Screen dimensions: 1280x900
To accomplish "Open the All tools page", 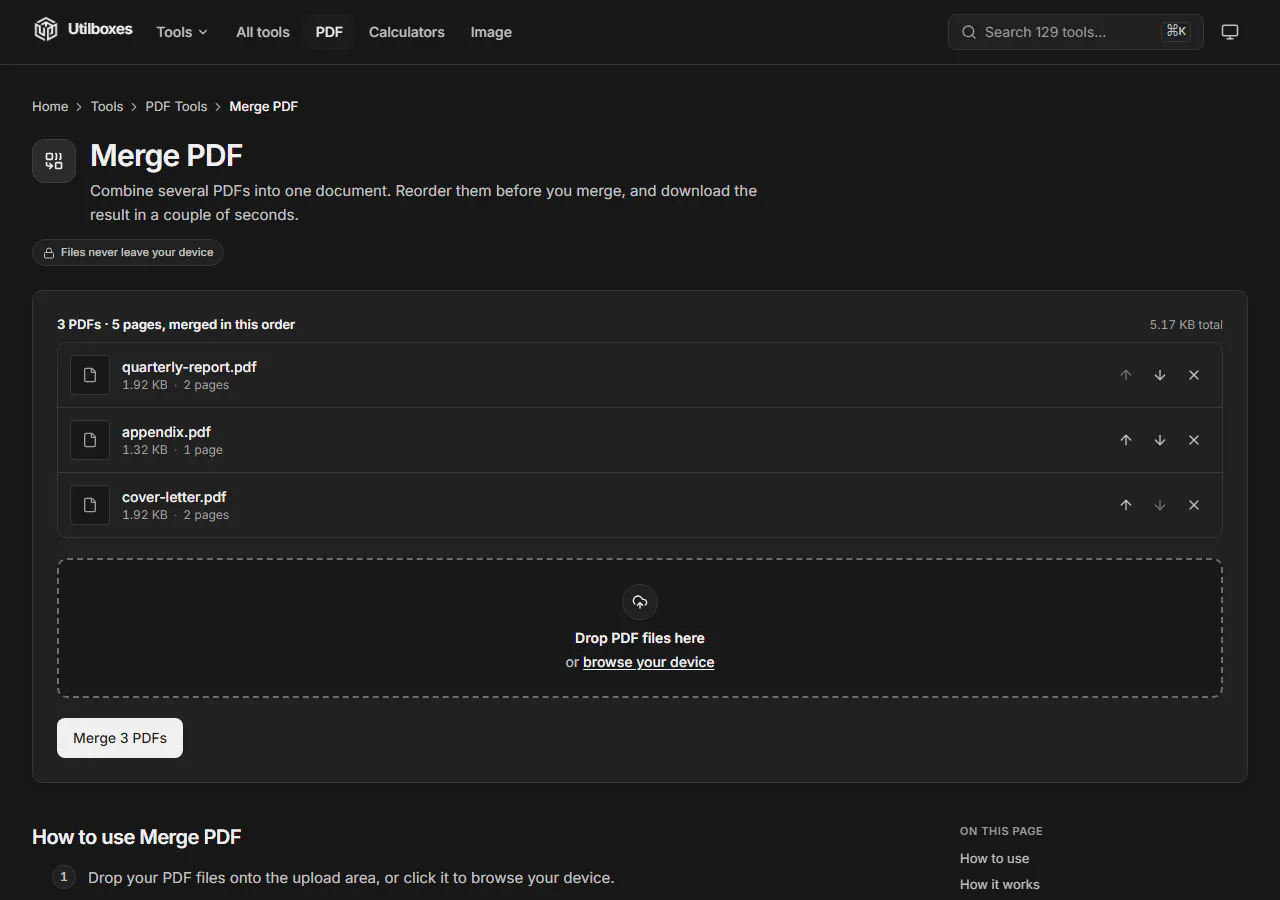I will click(263, 32).
